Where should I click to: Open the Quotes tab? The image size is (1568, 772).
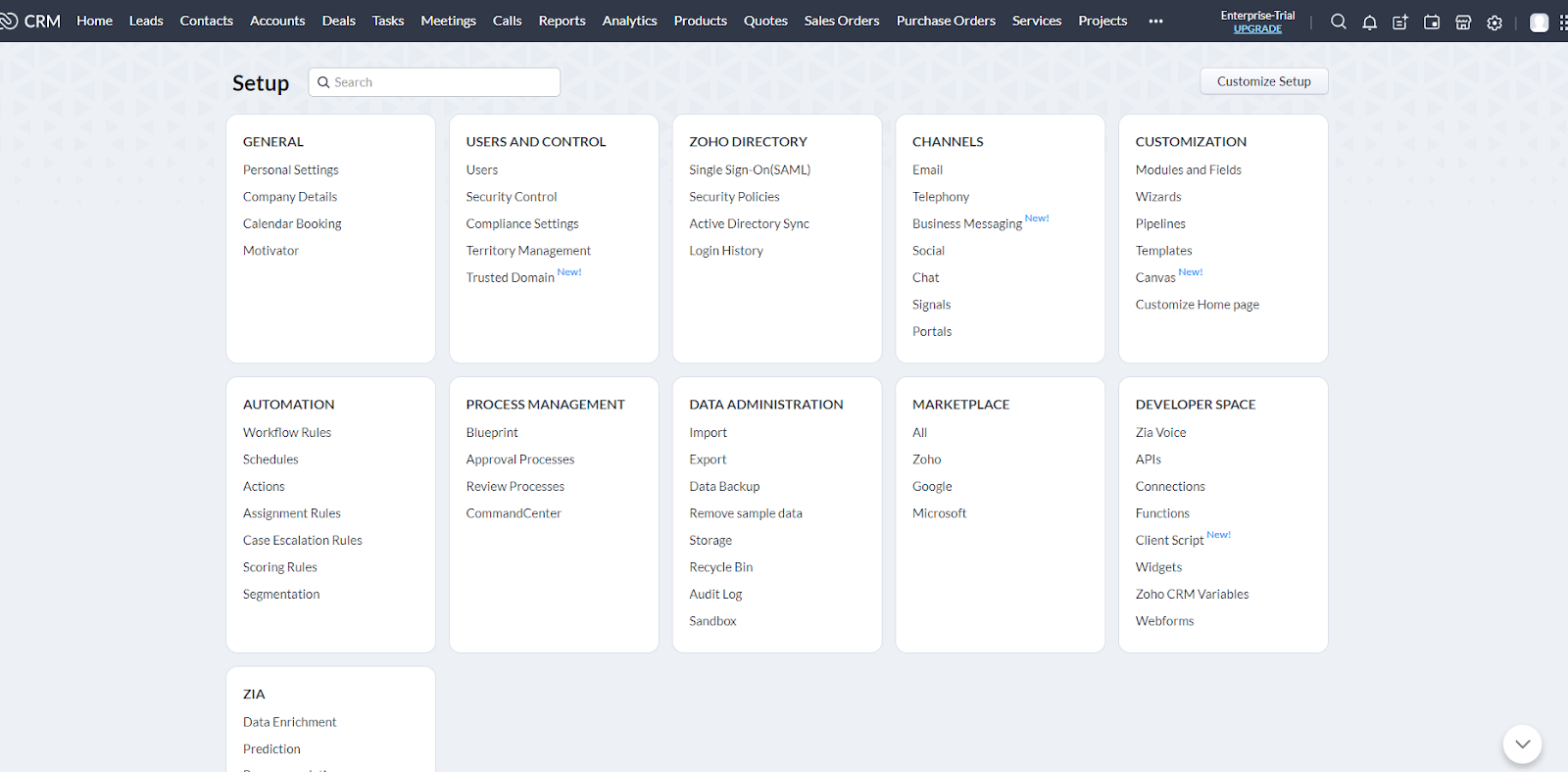coord(765,21)
